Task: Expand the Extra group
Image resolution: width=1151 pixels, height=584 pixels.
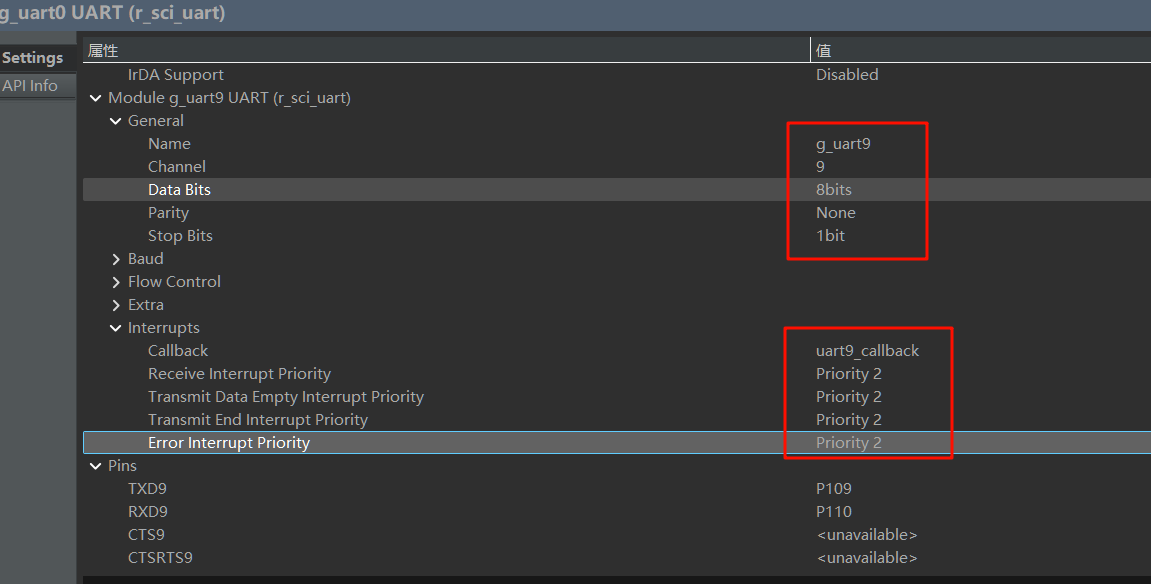Action: pos(115,305)
